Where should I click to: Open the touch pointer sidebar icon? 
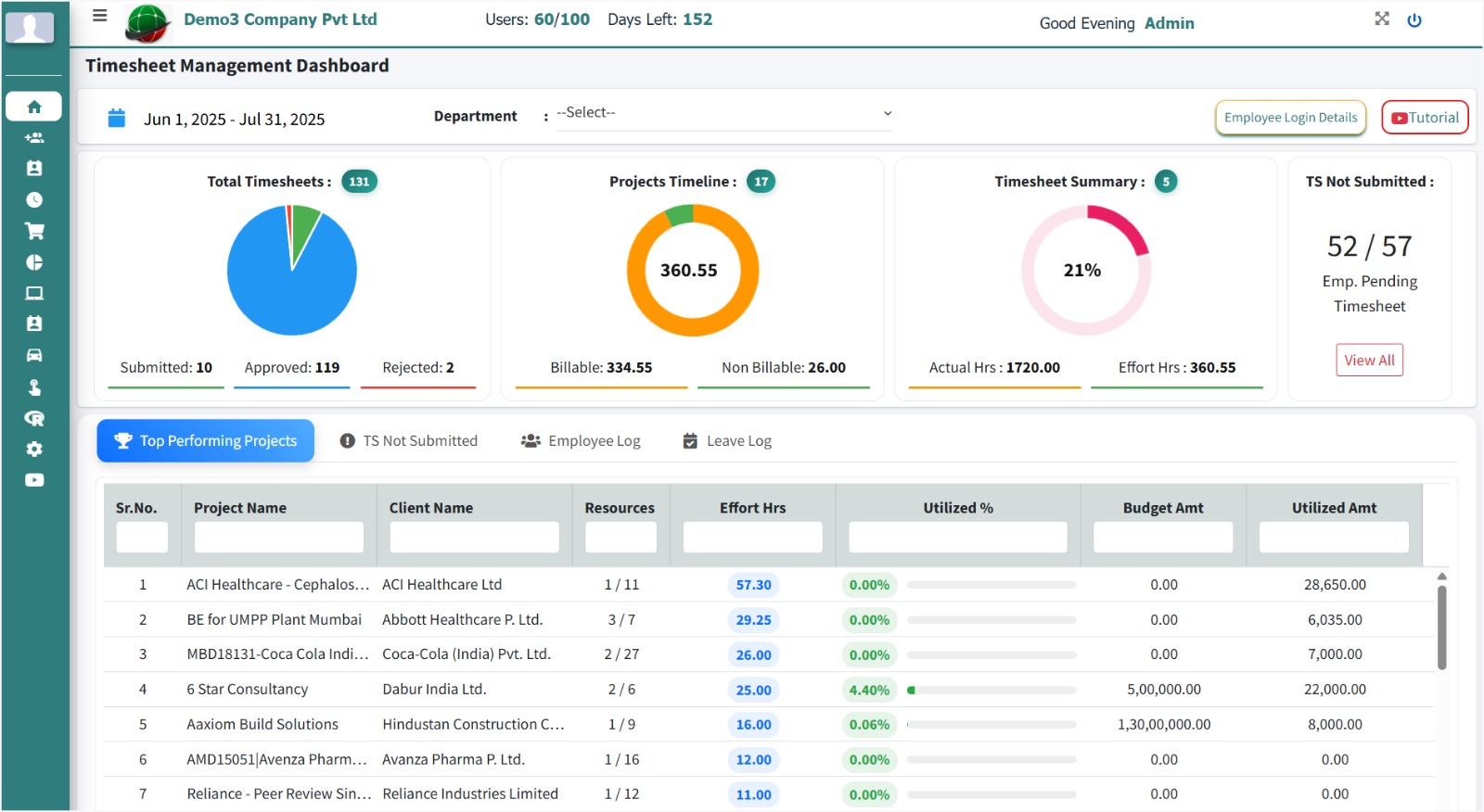coord(34,387)
